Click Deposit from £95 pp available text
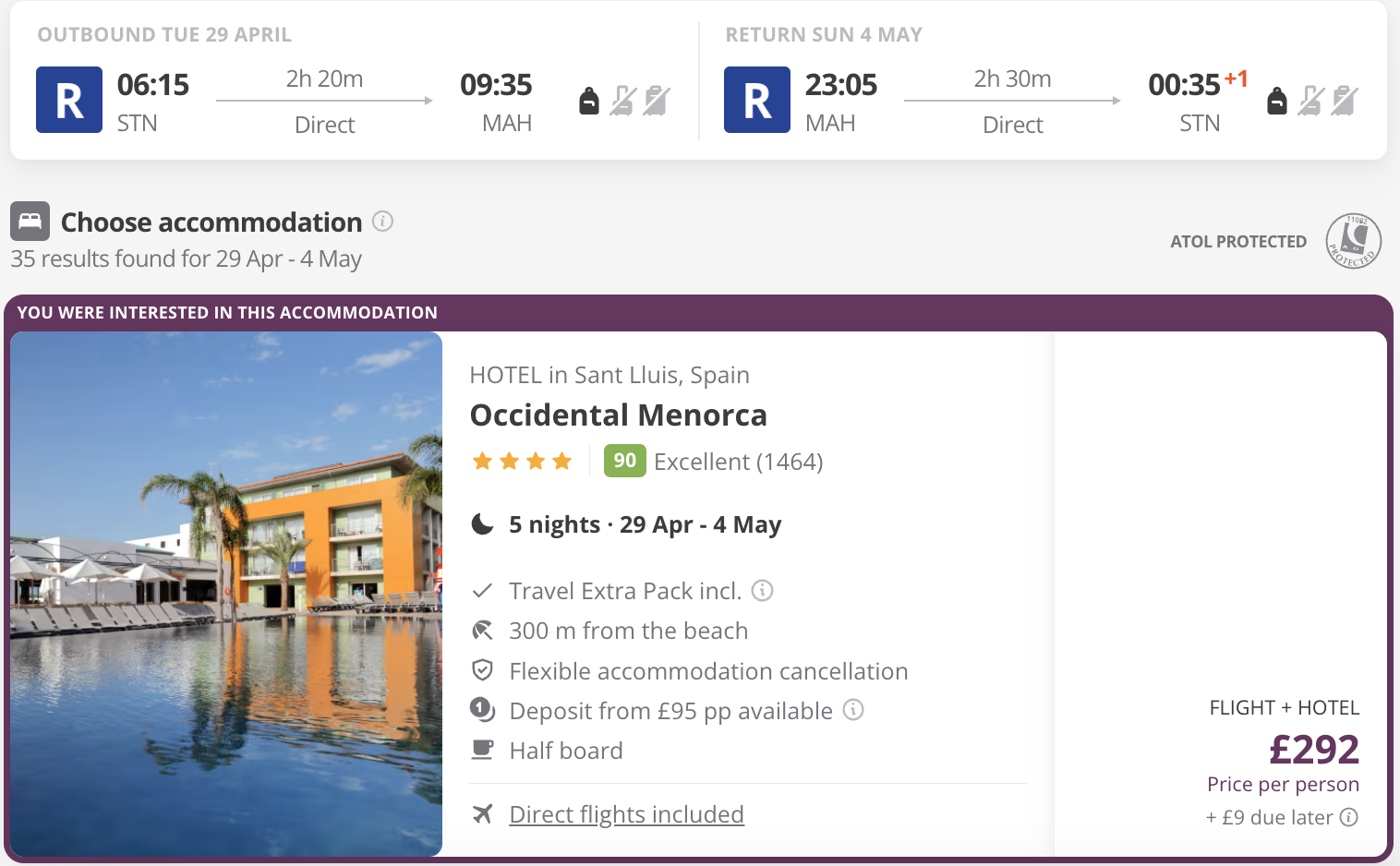Image resolution: width=1400 pixels, height=866 pixels. (x=670, y=711)
